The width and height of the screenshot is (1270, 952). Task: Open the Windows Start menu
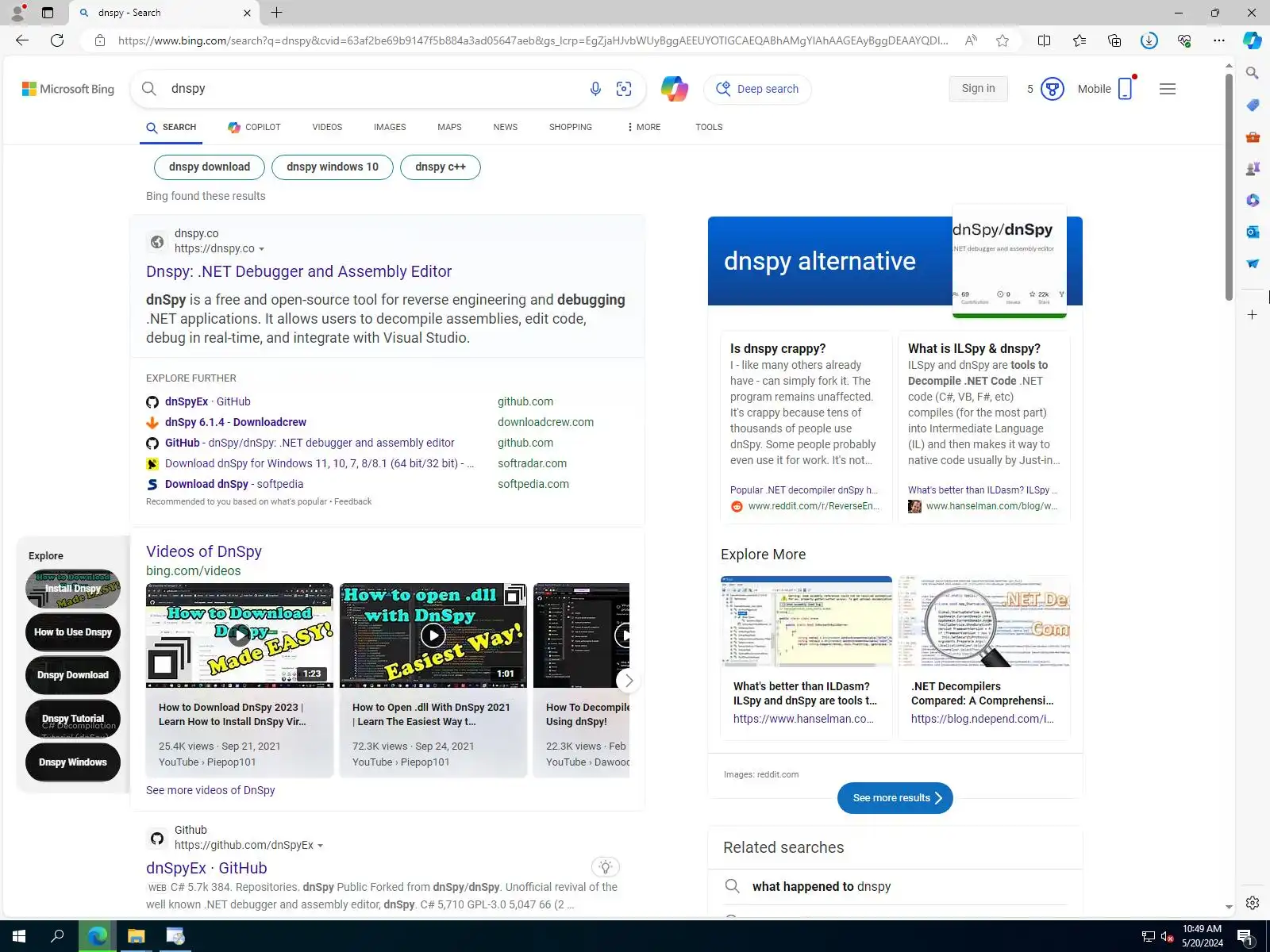(x=19, y=936)
